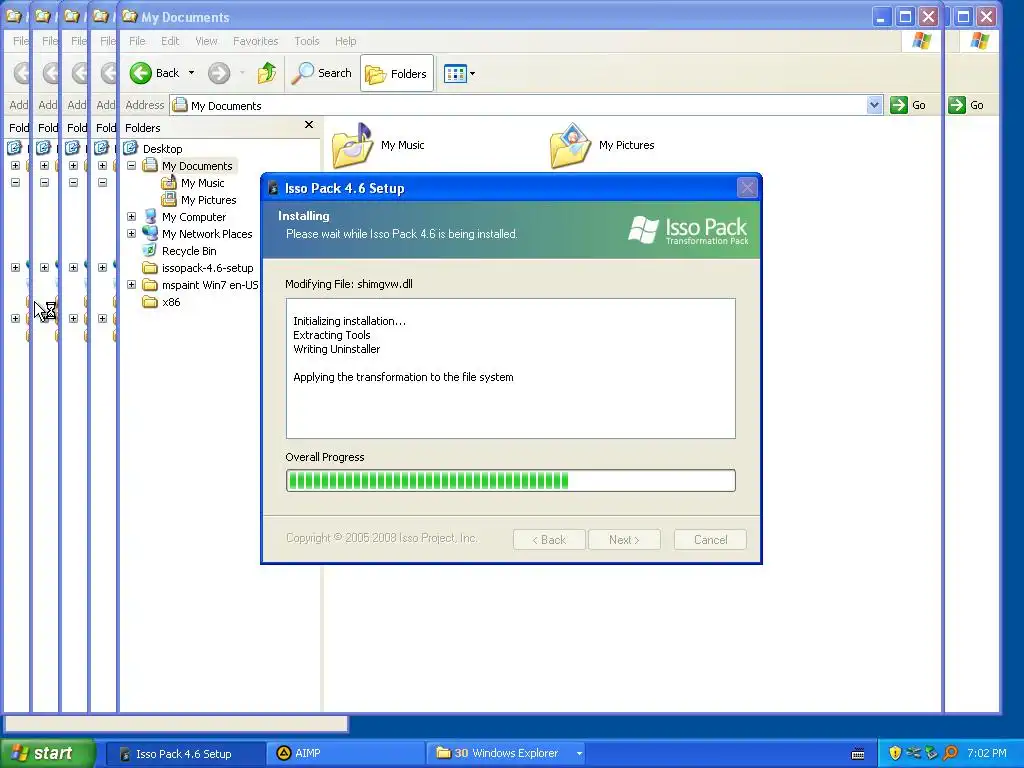Viewport: 1024px width, 768px height.
Task: Click the network connection tray icon
Action: point(913,753)
